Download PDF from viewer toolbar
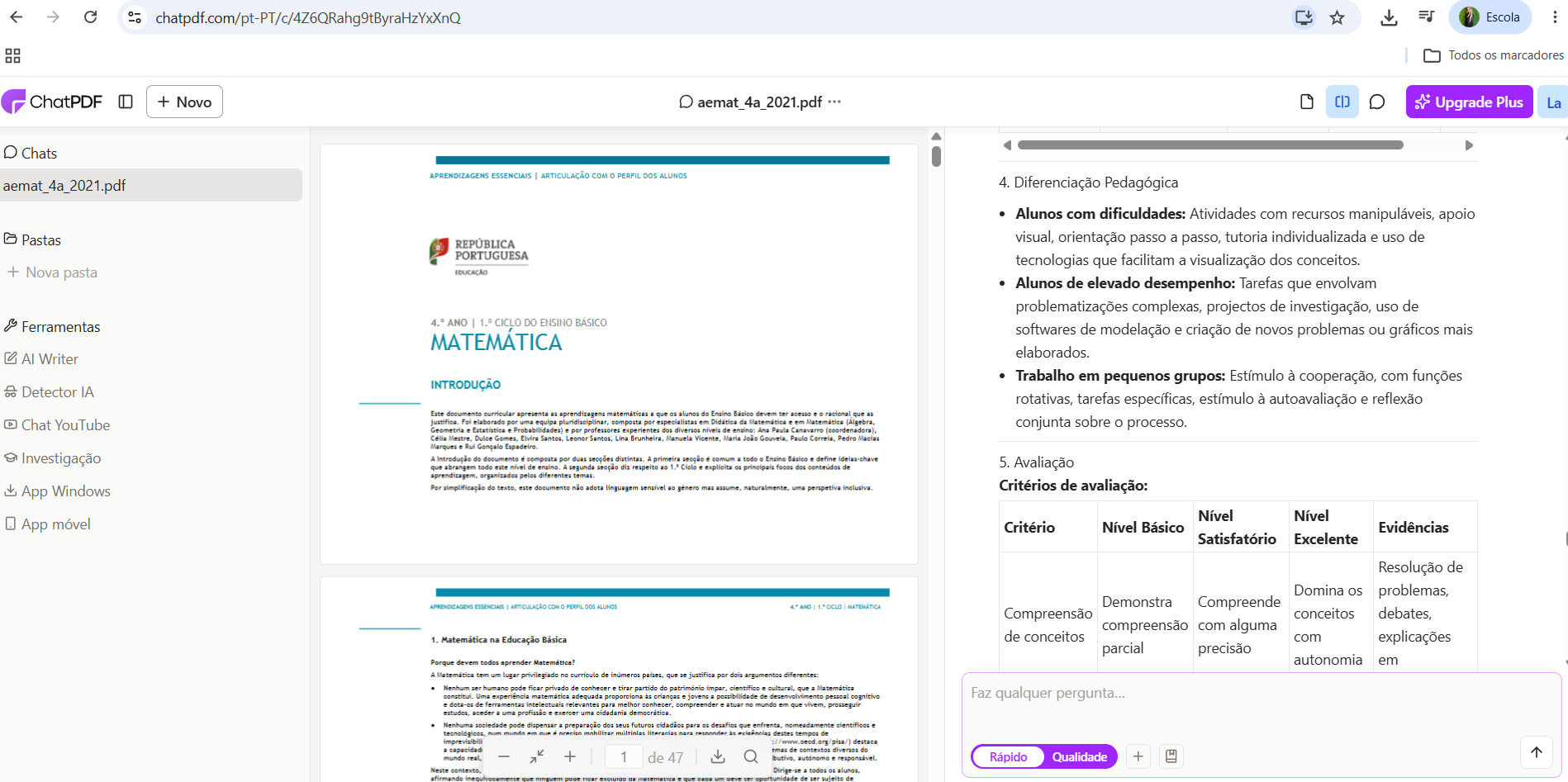 coord(718,756)
